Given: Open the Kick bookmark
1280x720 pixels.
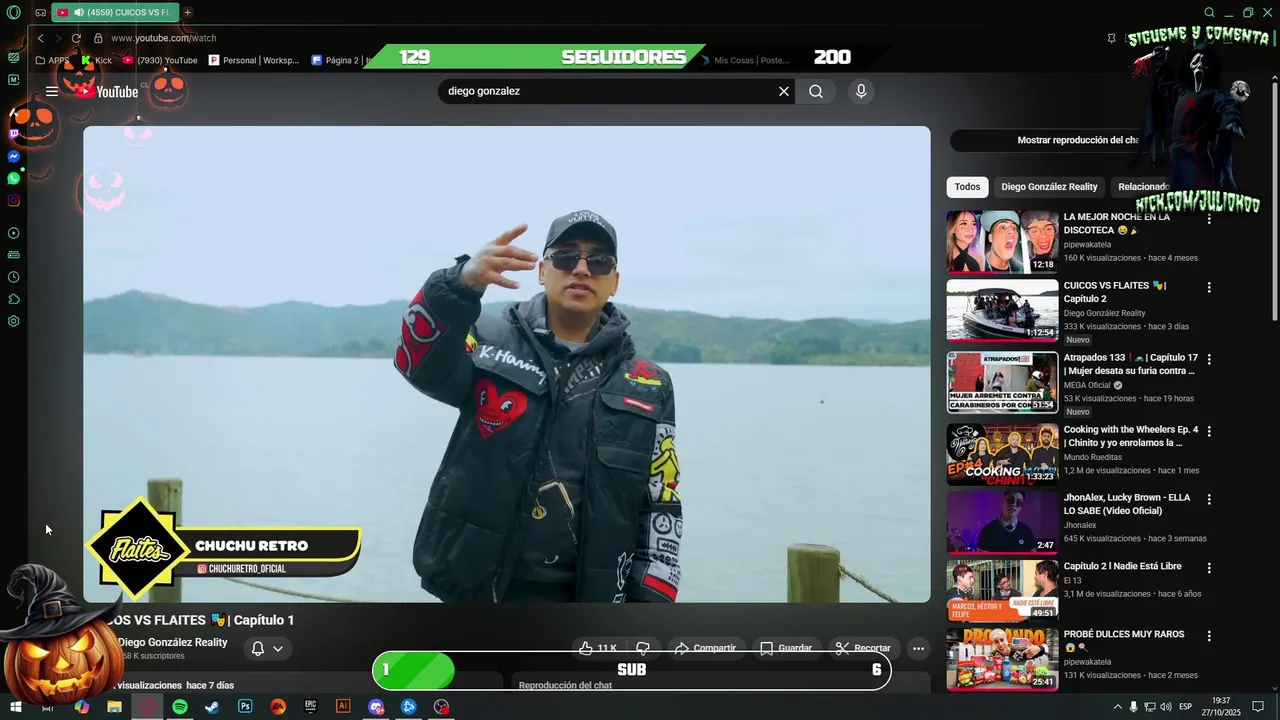Looking at the screenshot, I should click(x=96, y=60).
